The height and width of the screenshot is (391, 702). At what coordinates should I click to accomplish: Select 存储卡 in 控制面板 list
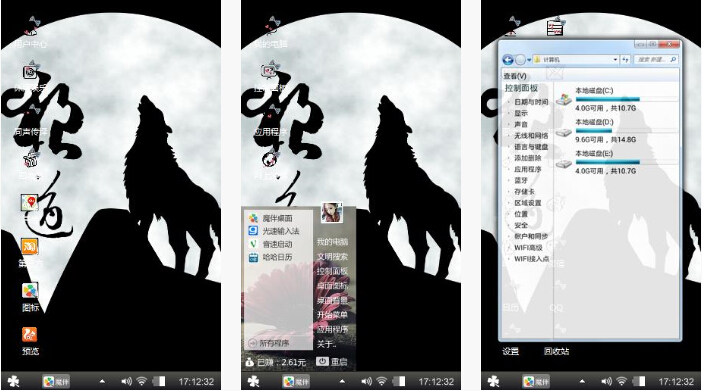point(524,192)
